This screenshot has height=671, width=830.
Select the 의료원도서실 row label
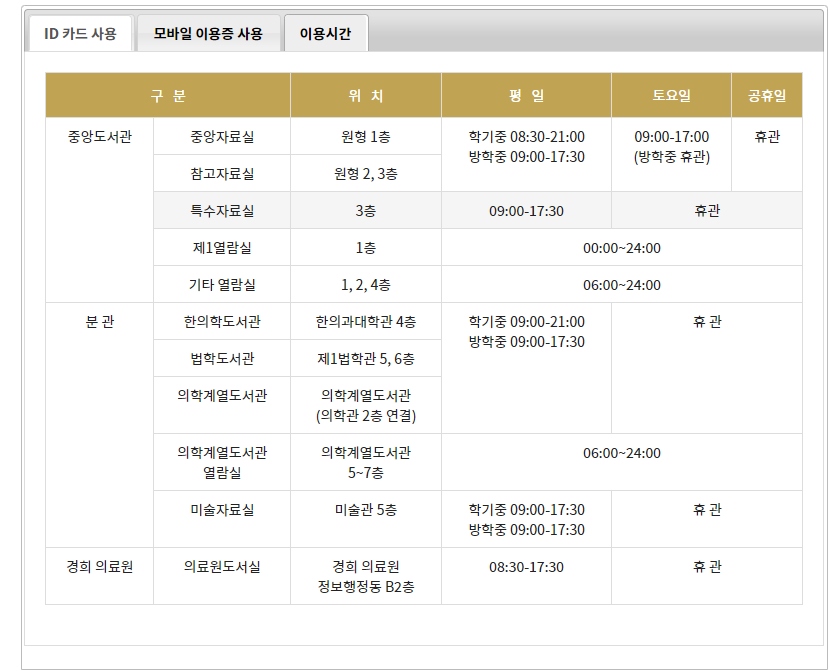pyautogui.click(x=222, y=567)
